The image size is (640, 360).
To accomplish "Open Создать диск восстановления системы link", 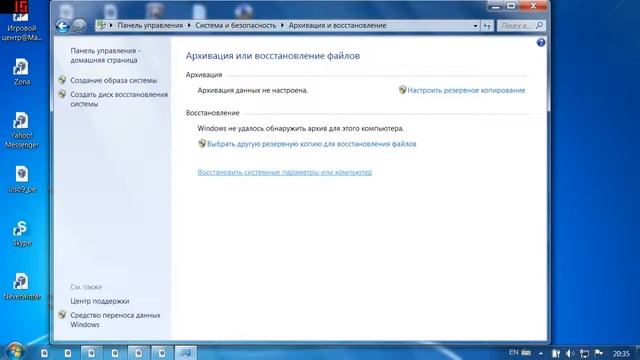I will (x=119, y=99).
